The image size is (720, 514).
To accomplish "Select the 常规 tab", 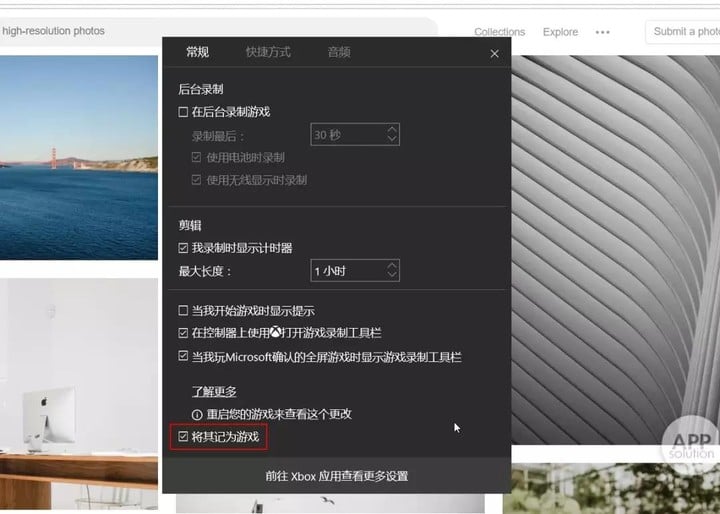I will 197,52.
